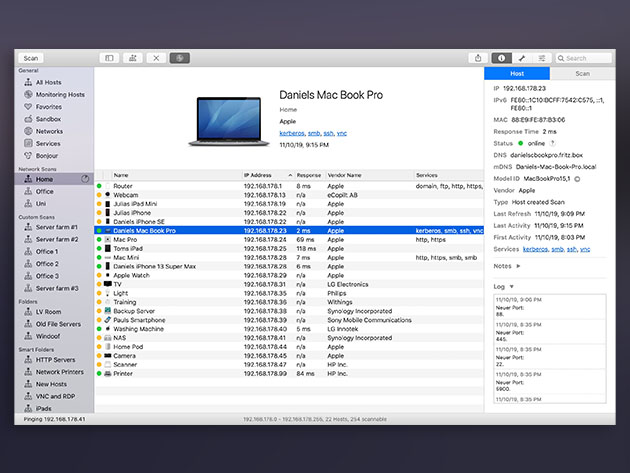The width and height of the screenshot is (630, 473).
Task: Click the Scan button in toolbar
Action: pyautogui.click(x=31, y=58)
